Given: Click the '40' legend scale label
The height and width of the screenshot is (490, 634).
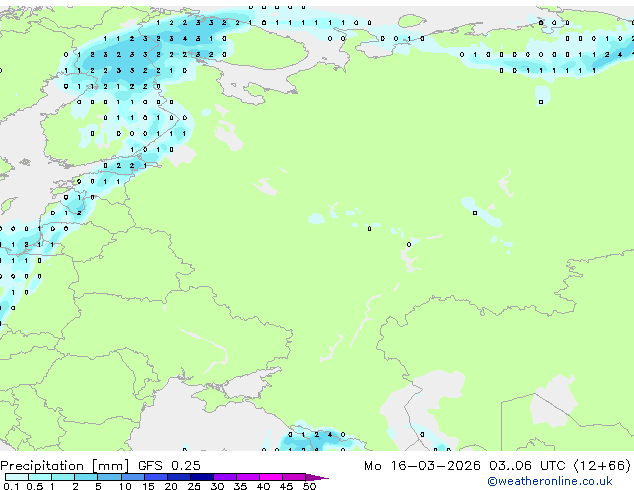Looking at the screenshot, I should (x=263, y=486).
